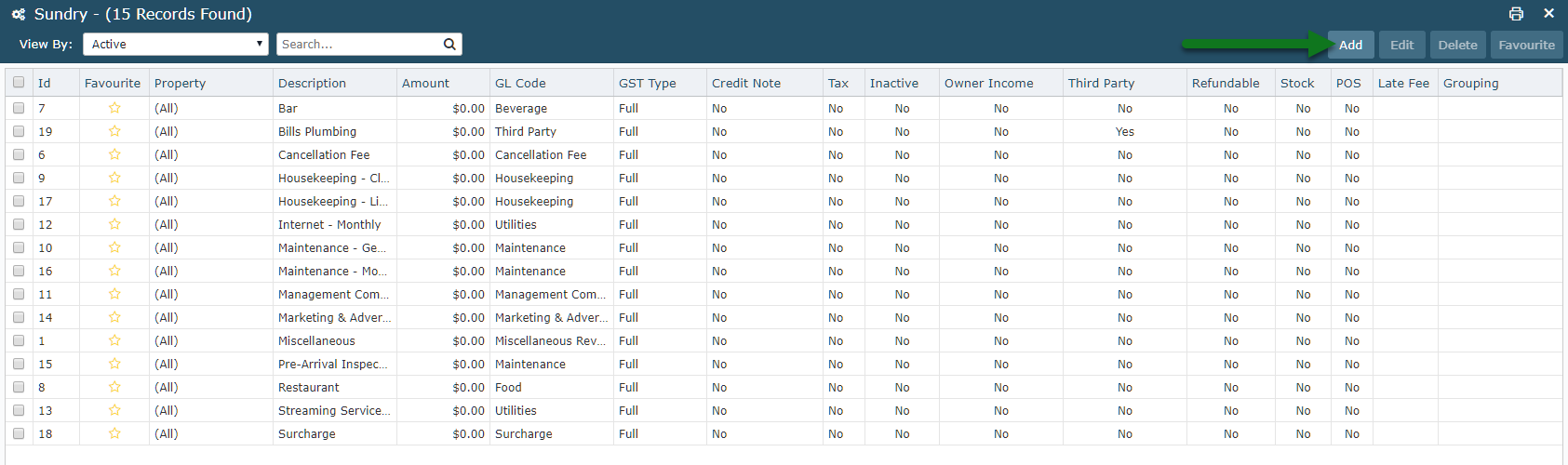Screen dimensions: 1568x465
Task: Click the Late Fee column header
Action: (1403, 83)
